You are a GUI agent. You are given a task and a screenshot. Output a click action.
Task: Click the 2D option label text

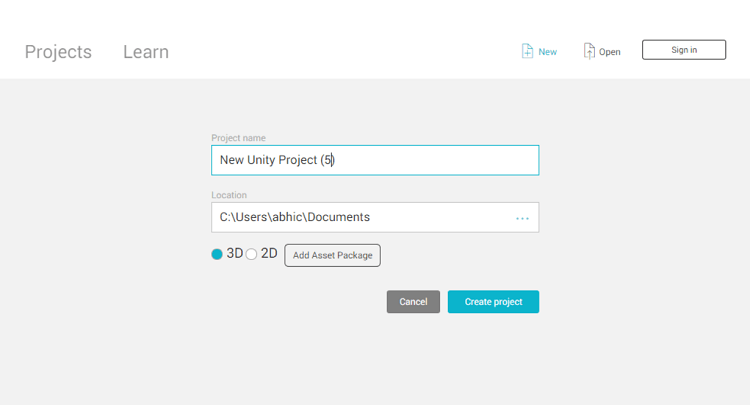pyautogui.click(x=269, y=254)
